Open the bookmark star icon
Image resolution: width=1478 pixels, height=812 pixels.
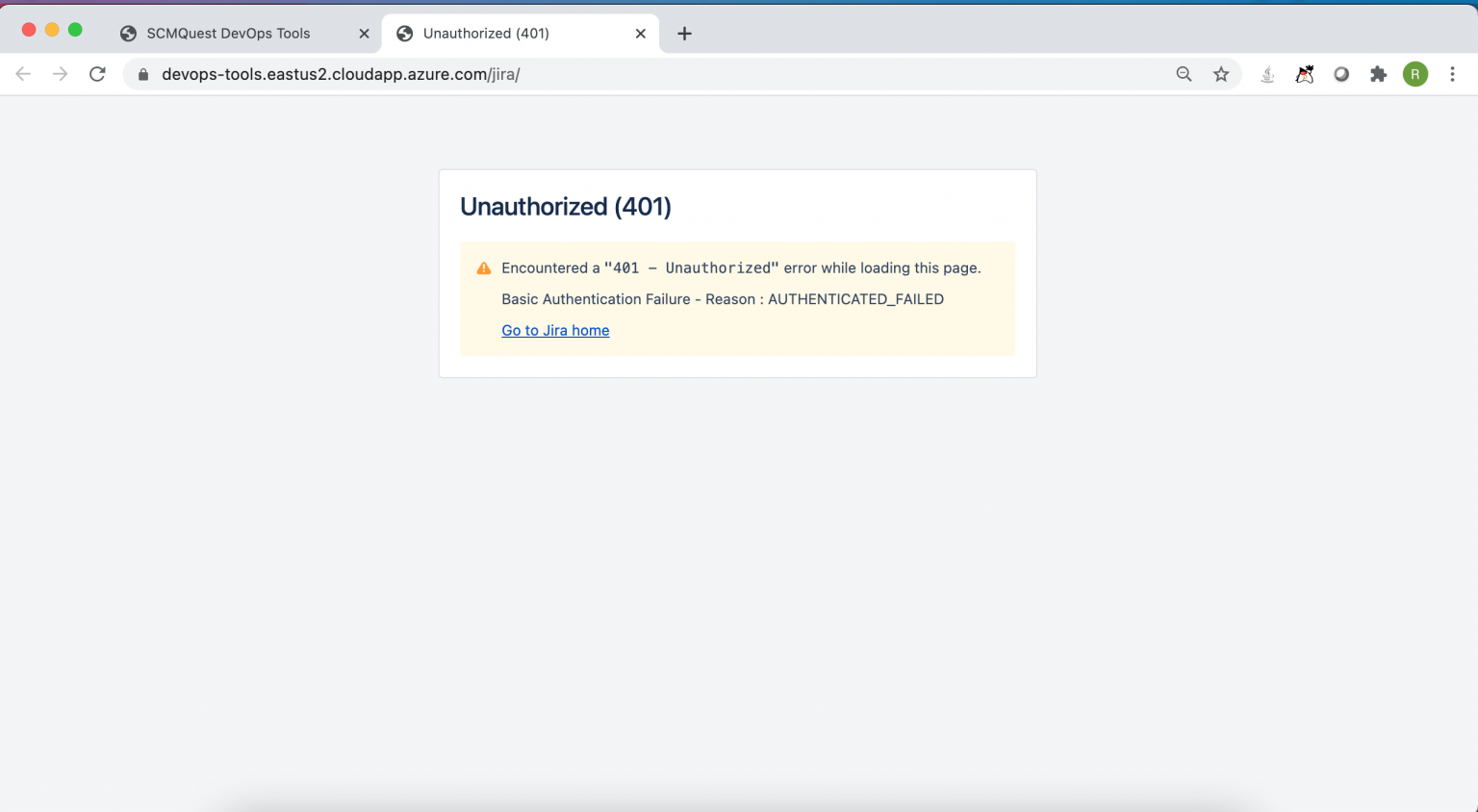point(1220,74)
